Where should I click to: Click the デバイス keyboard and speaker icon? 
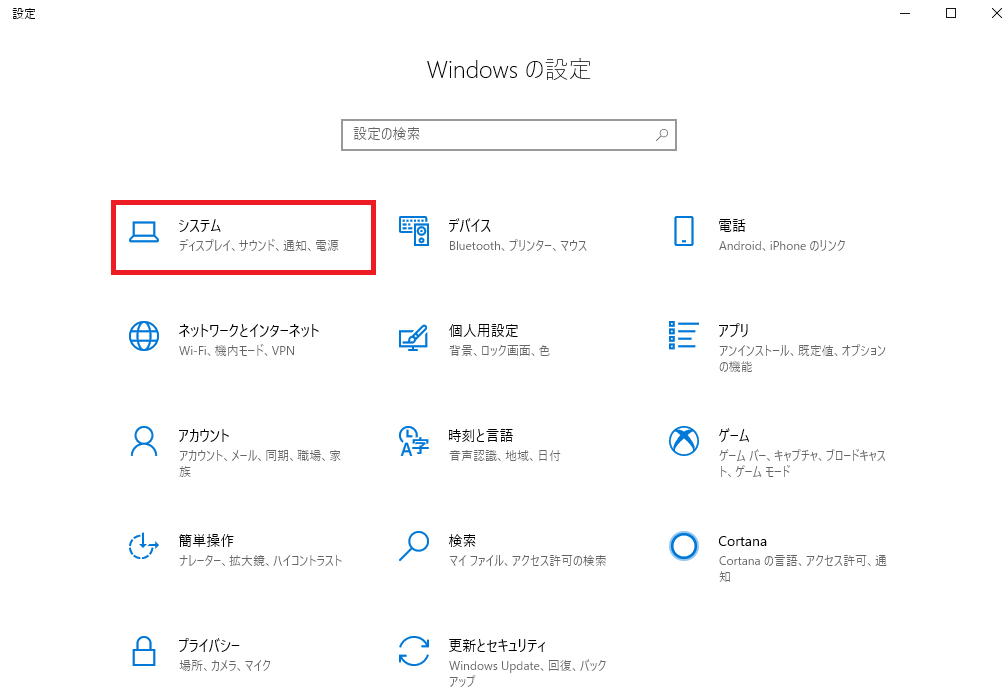(x=414, y=231)
